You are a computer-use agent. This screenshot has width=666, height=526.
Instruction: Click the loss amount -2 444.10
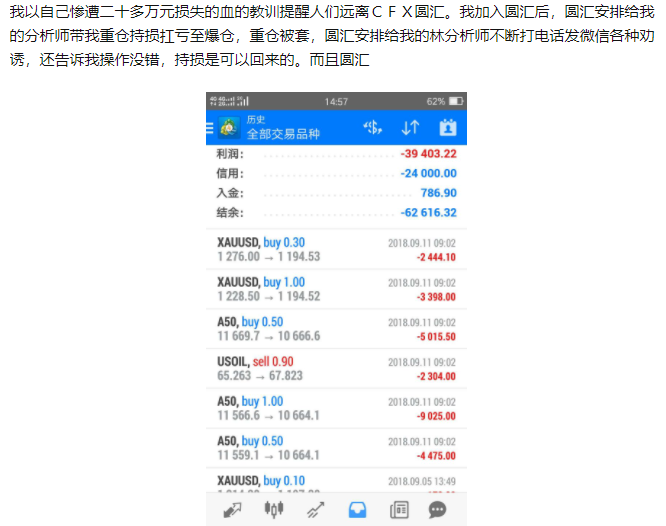(x=436, y=257)
